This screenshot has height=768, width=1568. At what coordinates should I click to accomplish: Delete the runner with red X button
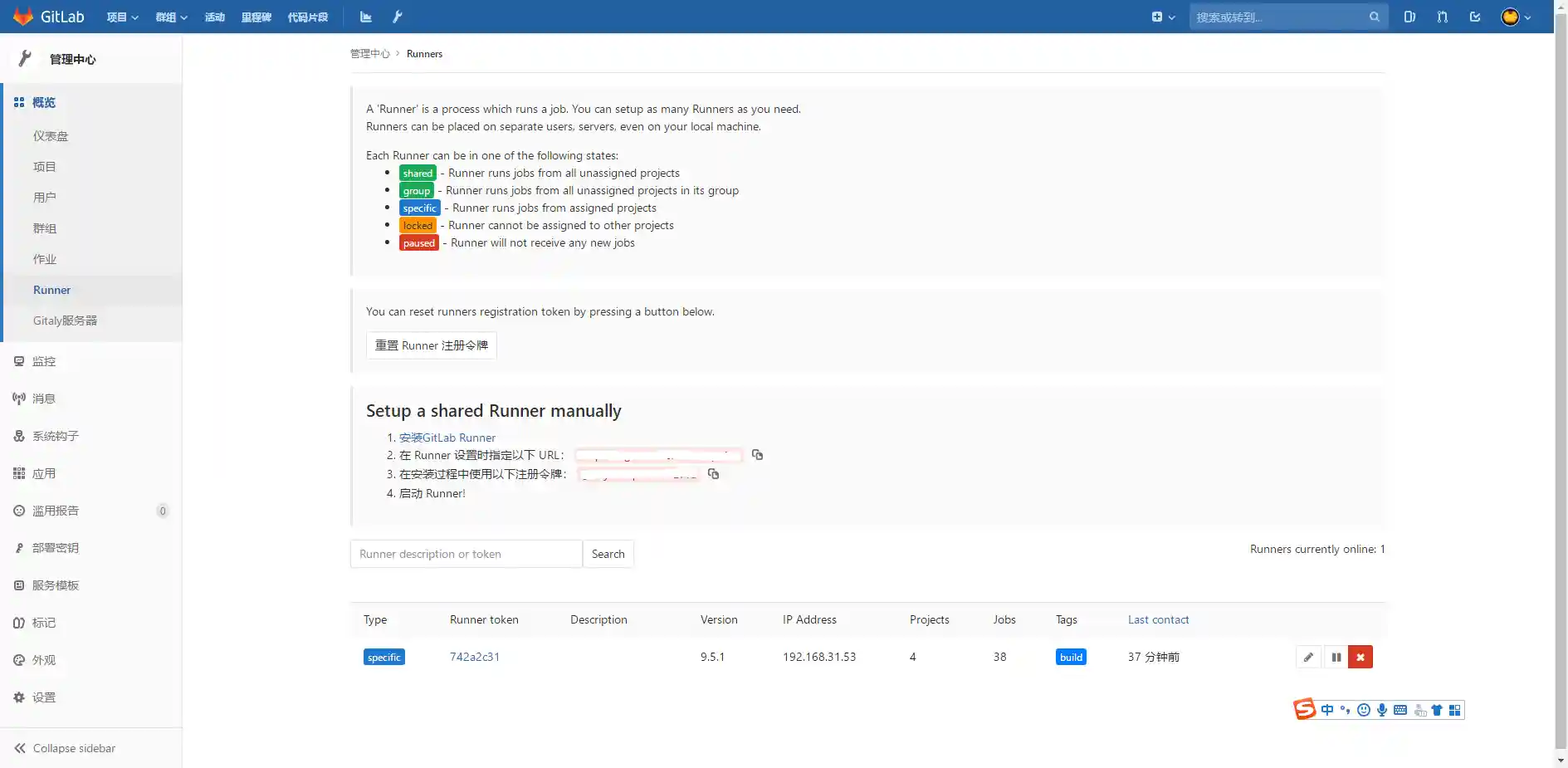coord(1360,657)
